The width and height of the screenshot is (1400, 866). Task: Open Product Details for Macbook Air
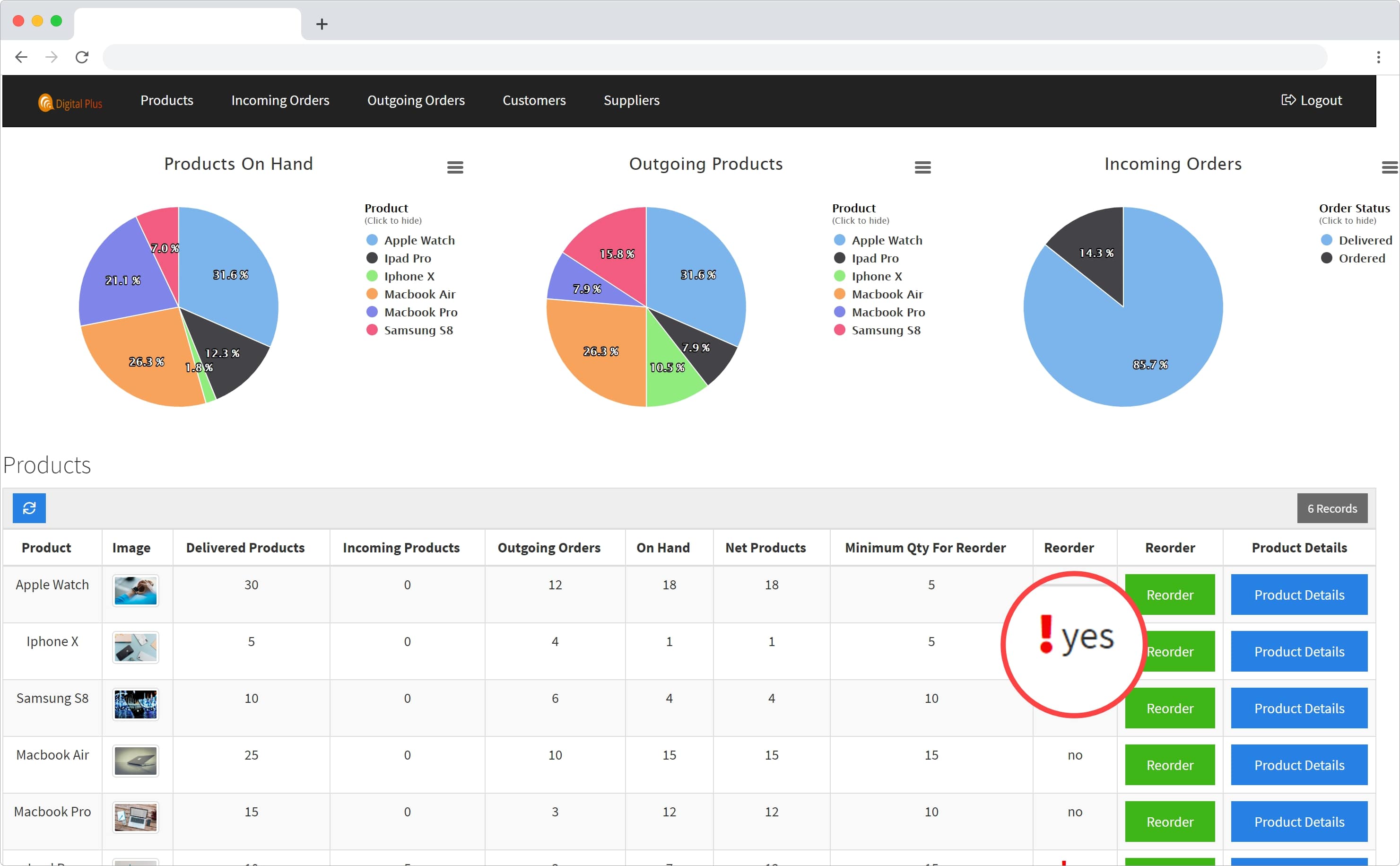click(x=1299, y=765)
